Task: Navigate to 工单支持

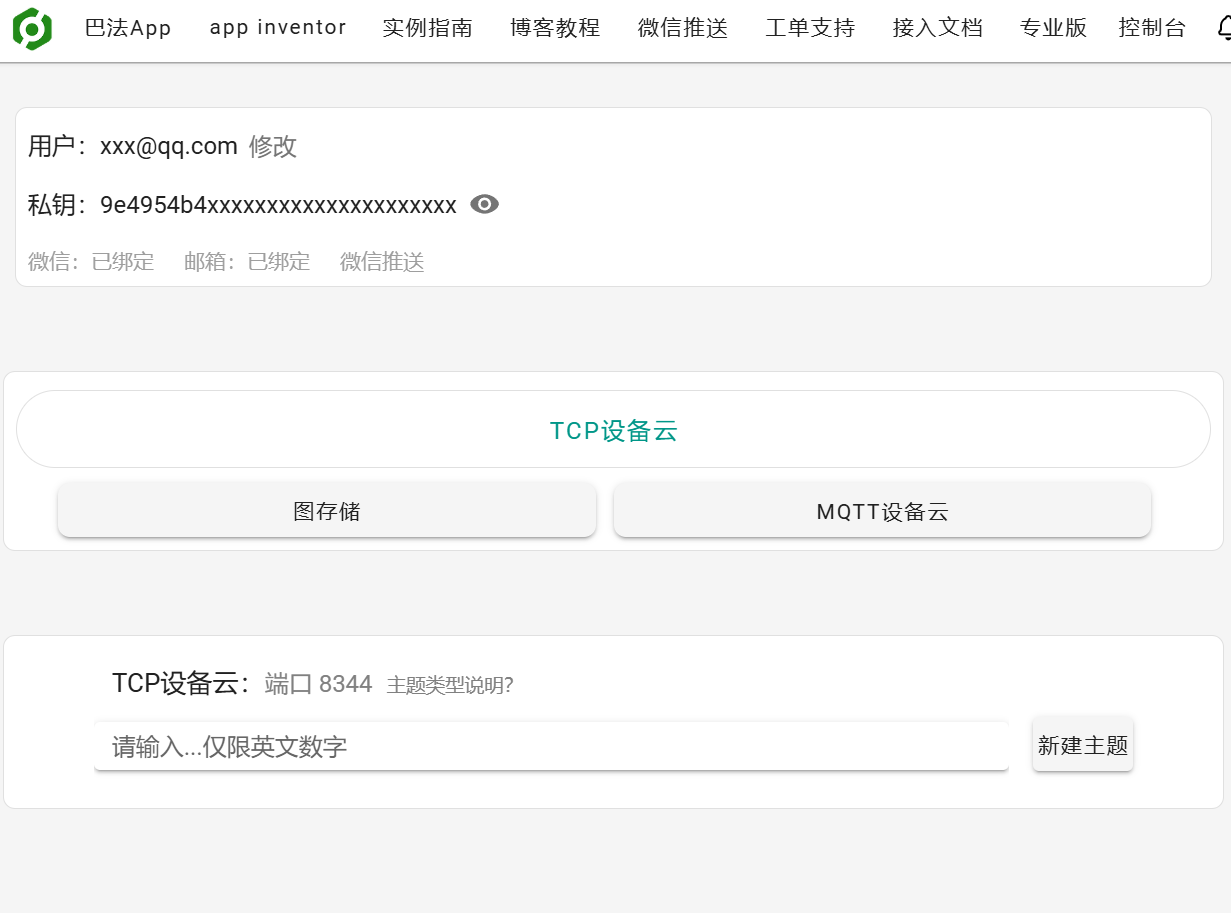Action: click(810, 28)
